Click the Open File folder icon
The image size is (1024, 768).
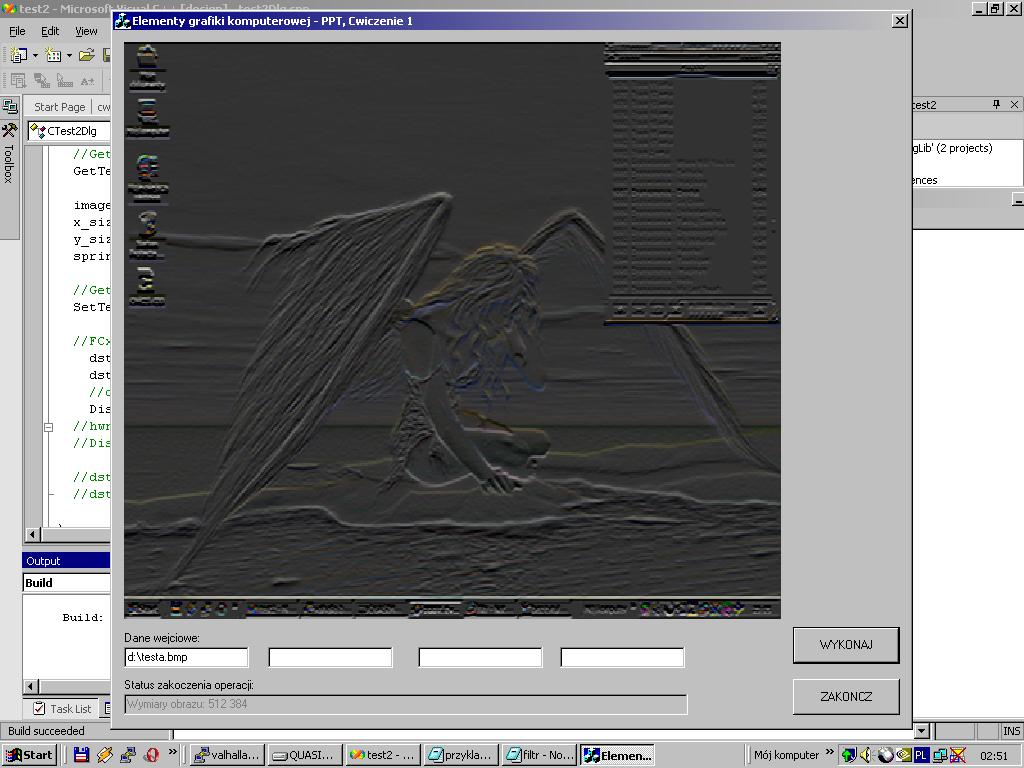[87, 56]
